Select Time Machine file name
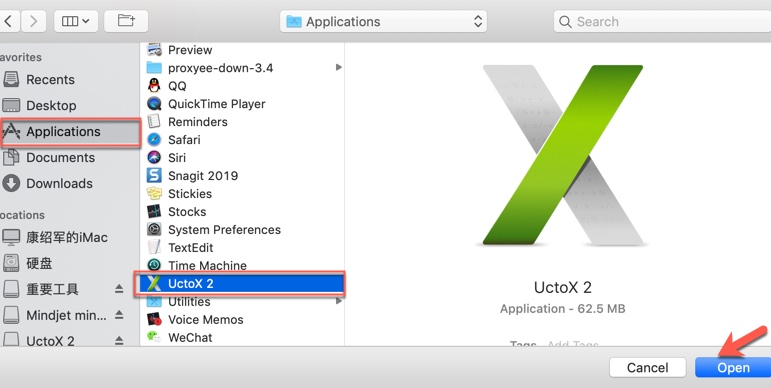This screenshot has height=388, width=771. (208, 266)
